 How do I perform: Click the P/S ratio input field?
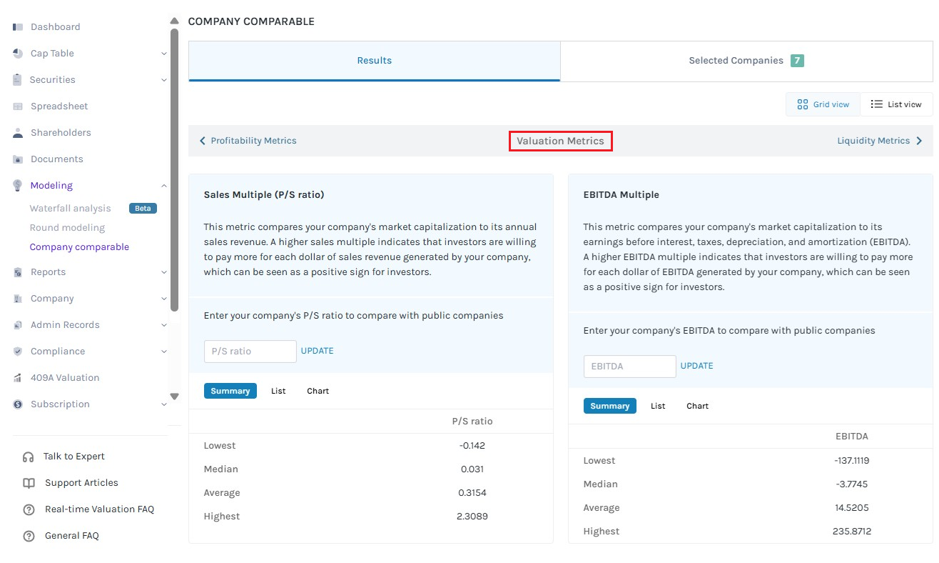tap(250, 352)
